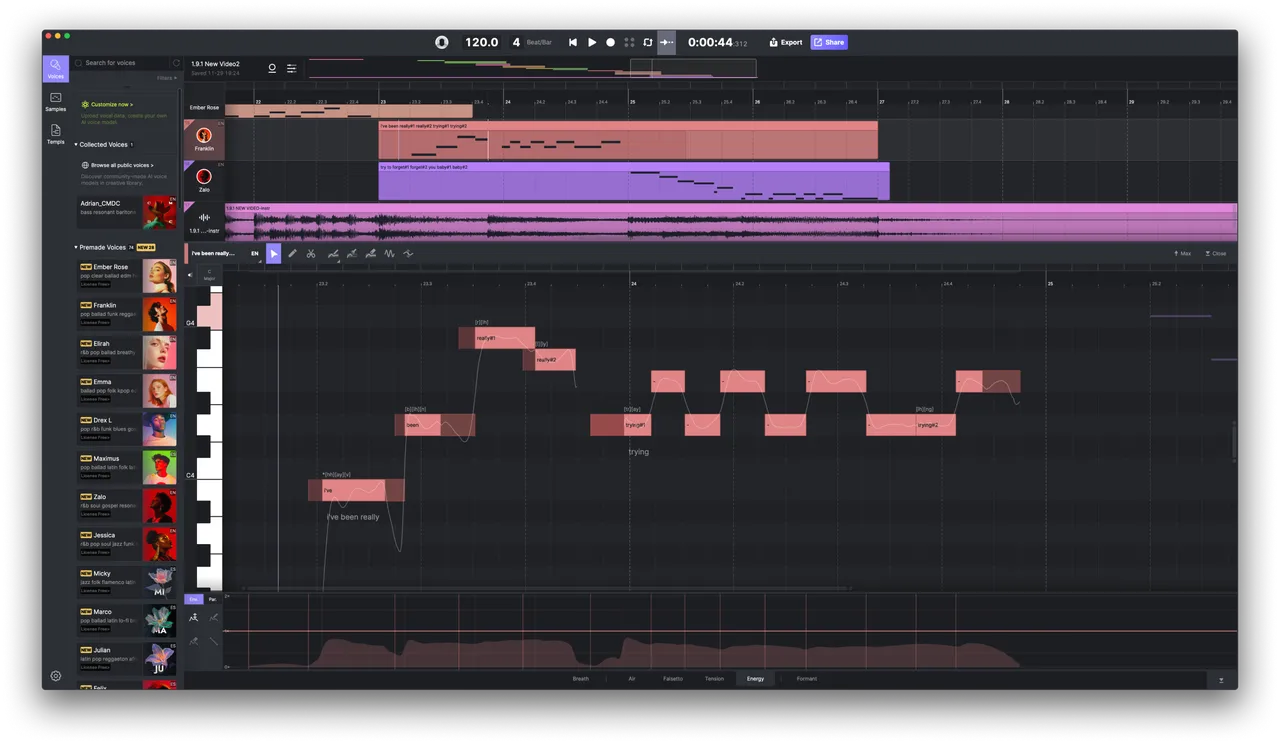Click the Share button
This screenshot has width=1280, height=744.
pyautogui.click(x=829, y=42)
